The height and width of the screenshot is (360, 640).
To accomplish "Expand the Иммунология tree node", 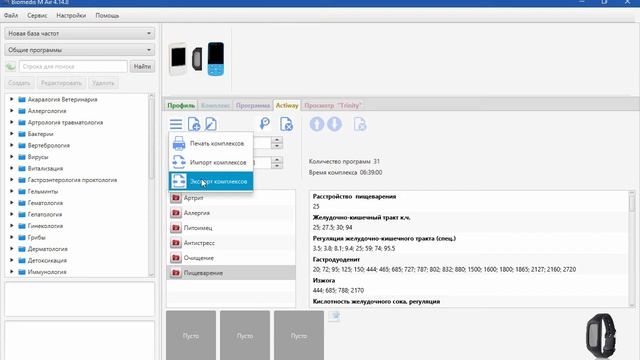I will click(11, 271).
